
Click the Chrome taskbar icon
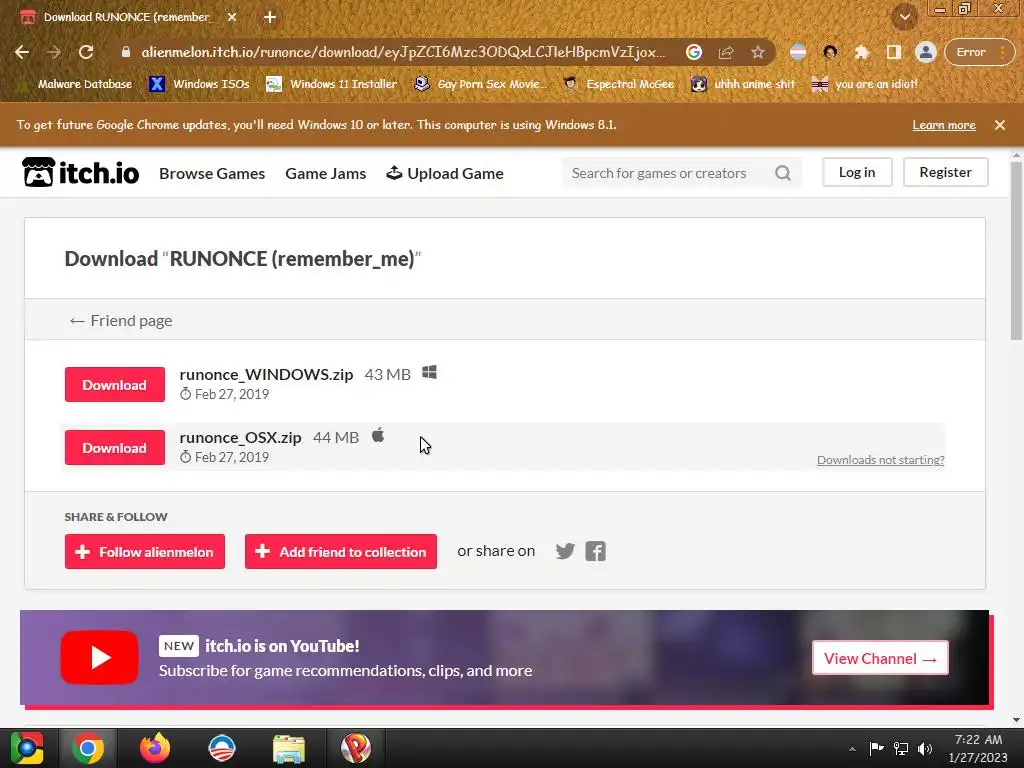[x=88, y=748]
